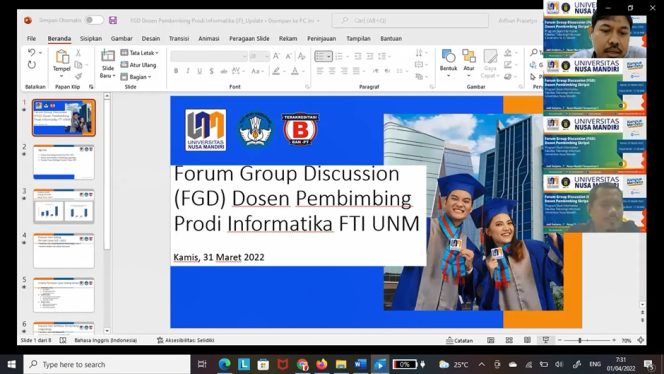The image size is (664, 374).
Task: Open the font size combo box
Action: [x=259, y=56]
